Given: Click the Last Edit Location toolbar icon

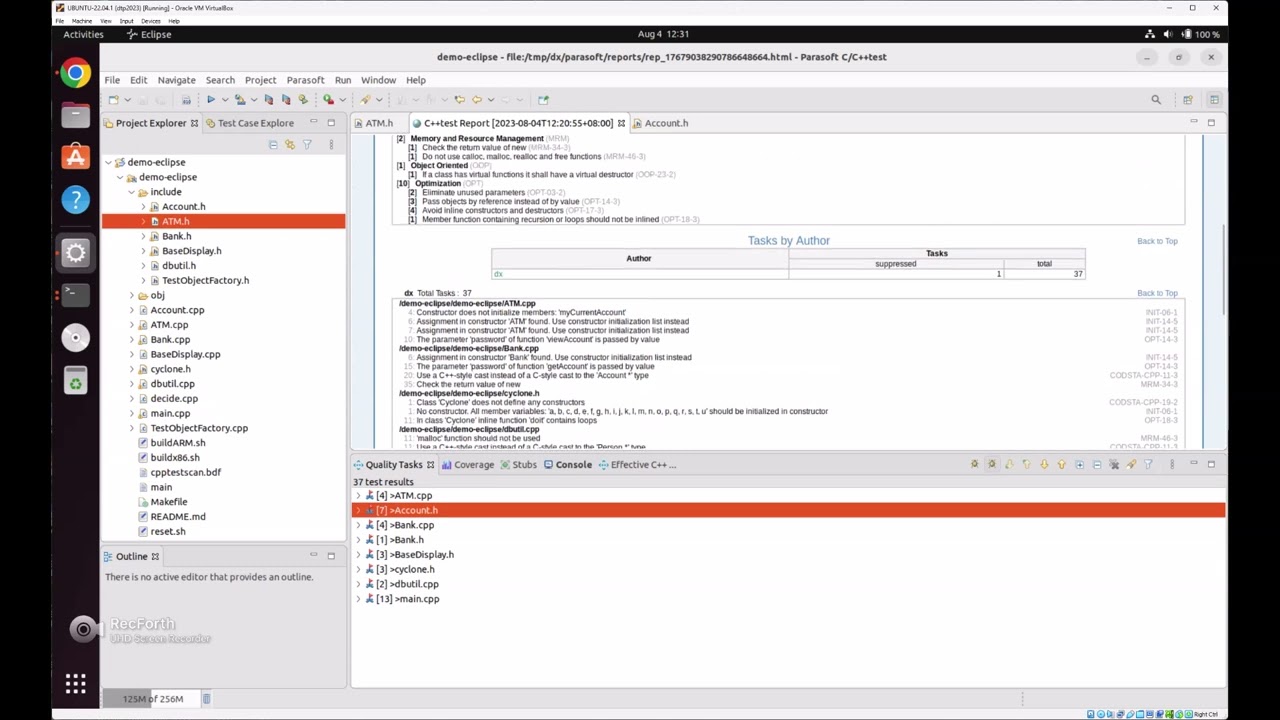Looking at the screenshot, I should click(x=459, y=100).
